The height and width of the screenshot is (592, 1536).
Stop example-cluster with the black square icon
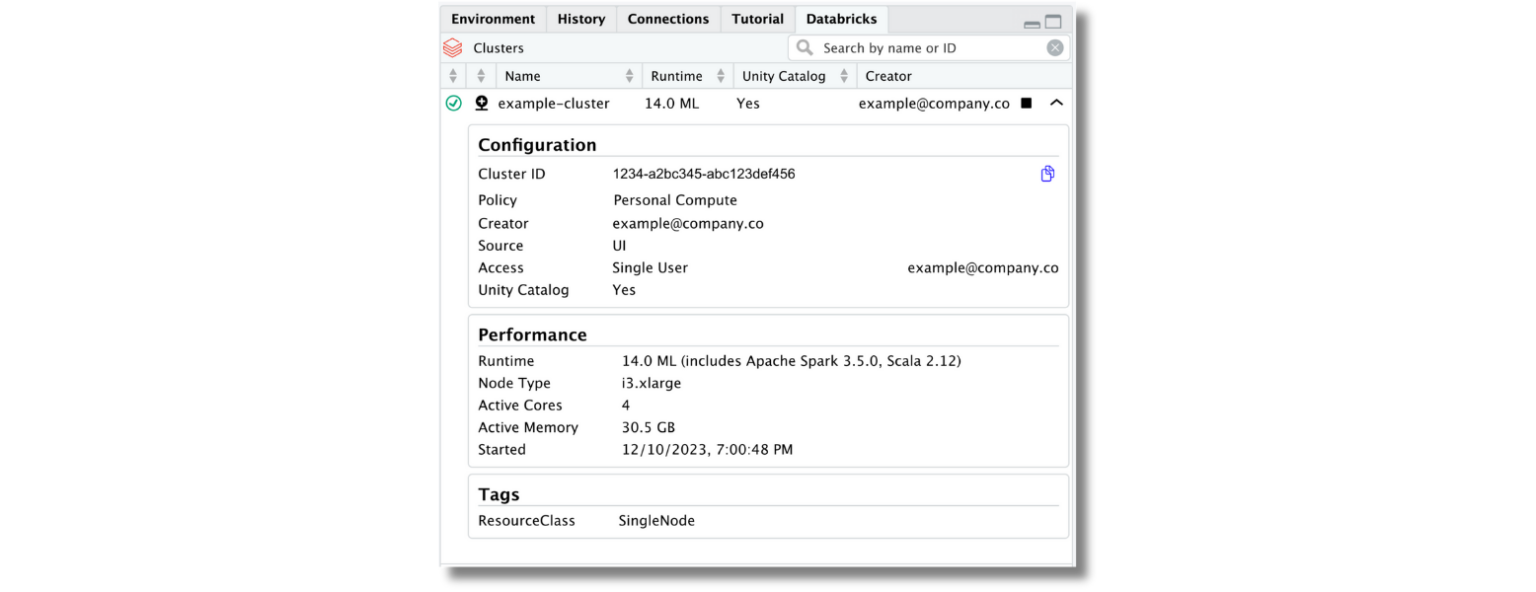(1027, 103)
